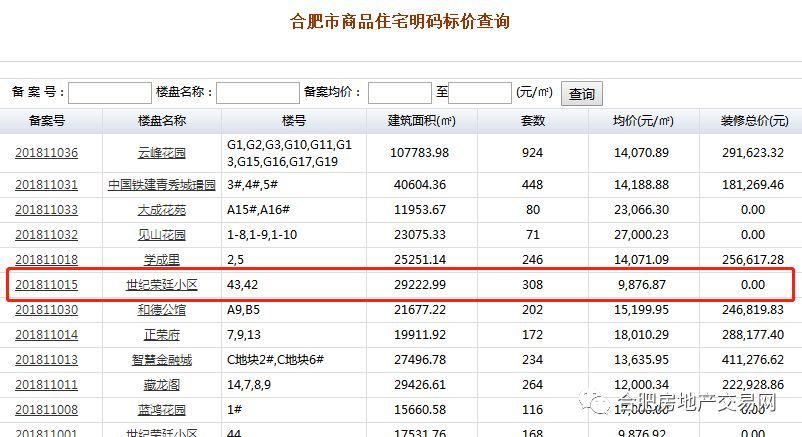This screenshot has height=437, width=802.
Task: Focus the 楼盘名称 search field
Action: pyautogui.click(x=258, y=93)
